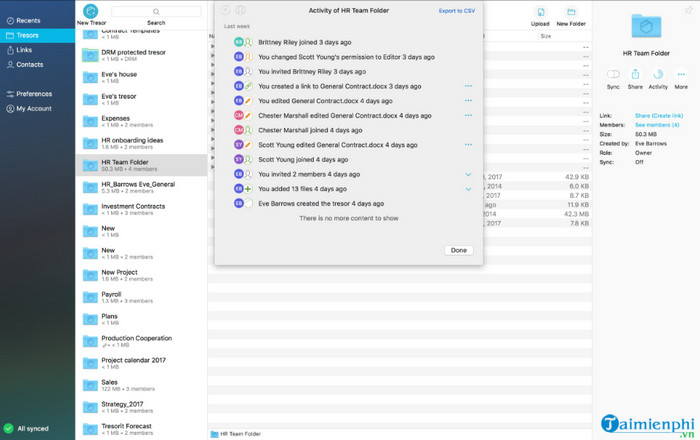
Task: Open the ellipsis menu on Scott Young edited row
Action: [468, 145]
